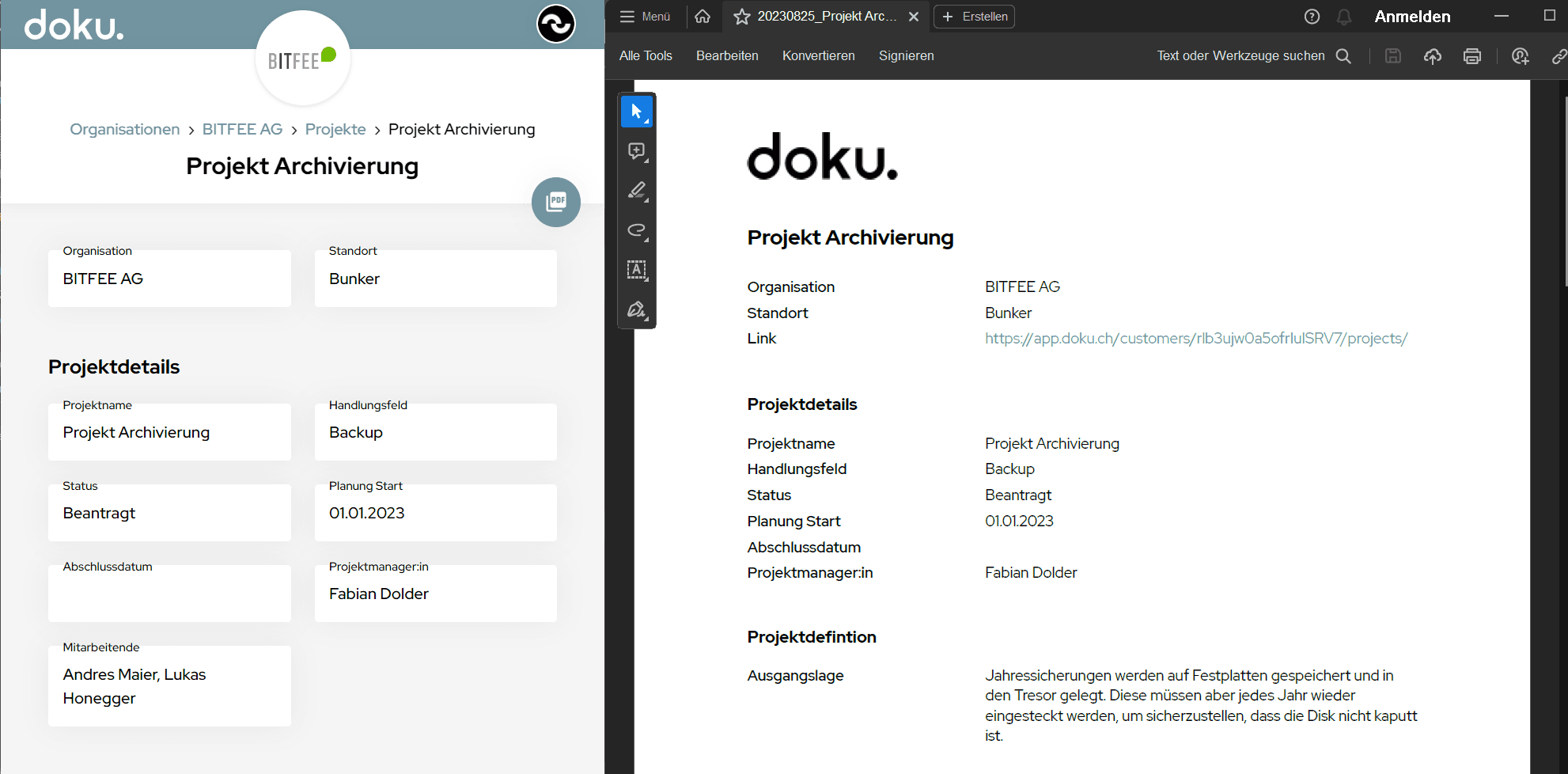Follow the app.doku.ch project link in the PDF

(1195, 338)
